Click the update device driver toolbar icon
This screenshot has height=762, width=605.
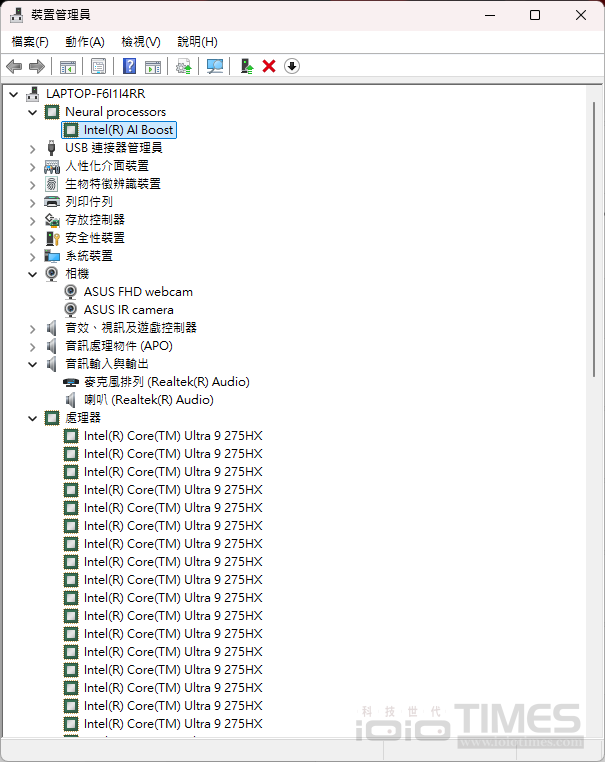pyautogui.click(x=247, y=66)
